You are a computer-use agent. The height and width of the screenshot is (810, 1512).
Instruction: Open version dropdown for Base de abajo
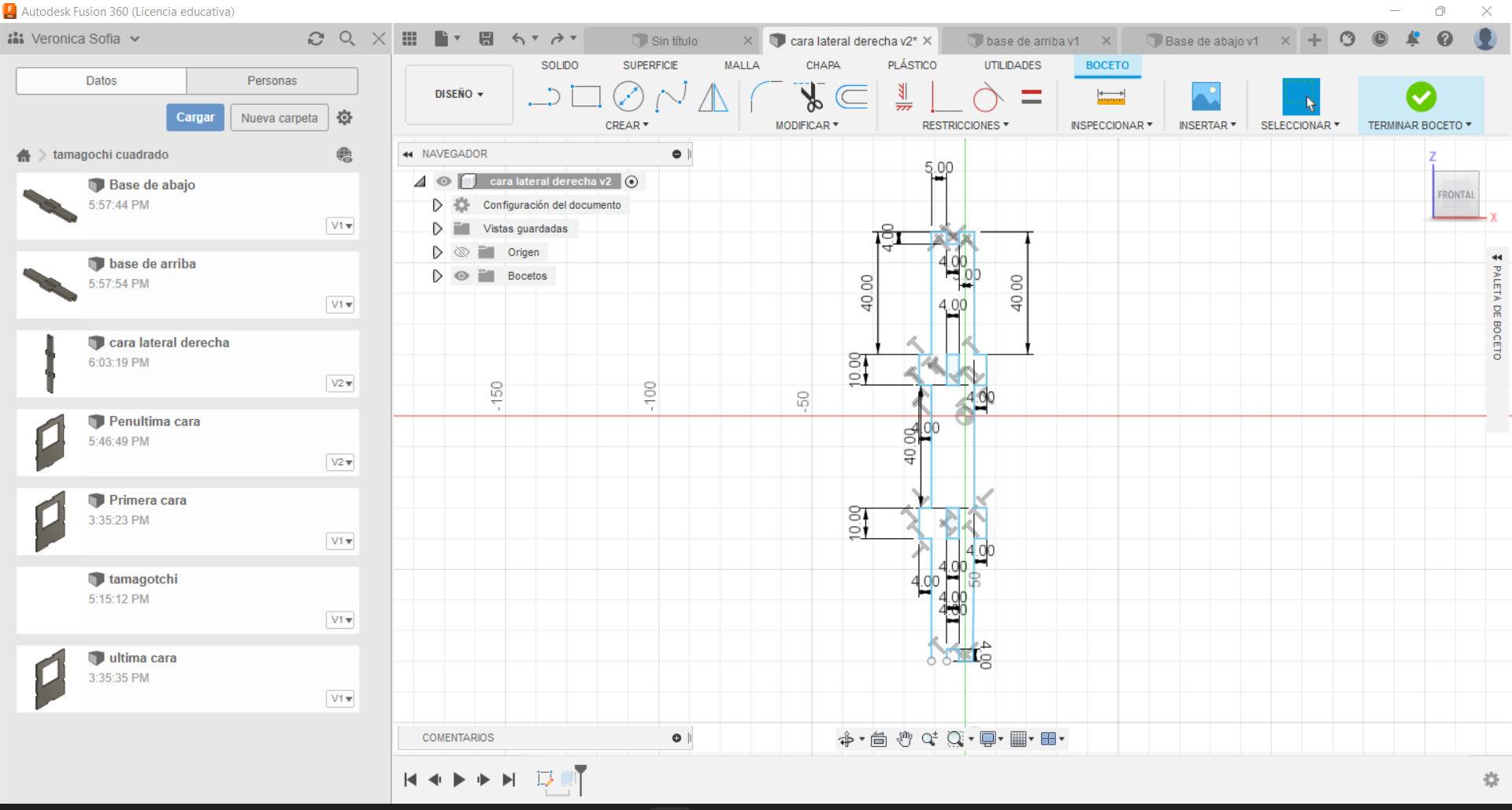340,226
